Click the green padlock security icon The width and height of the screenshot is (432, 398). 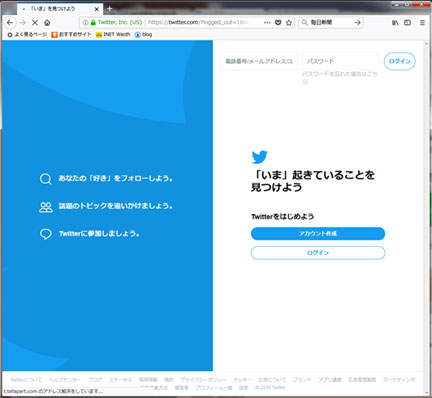tap(93, 22)
